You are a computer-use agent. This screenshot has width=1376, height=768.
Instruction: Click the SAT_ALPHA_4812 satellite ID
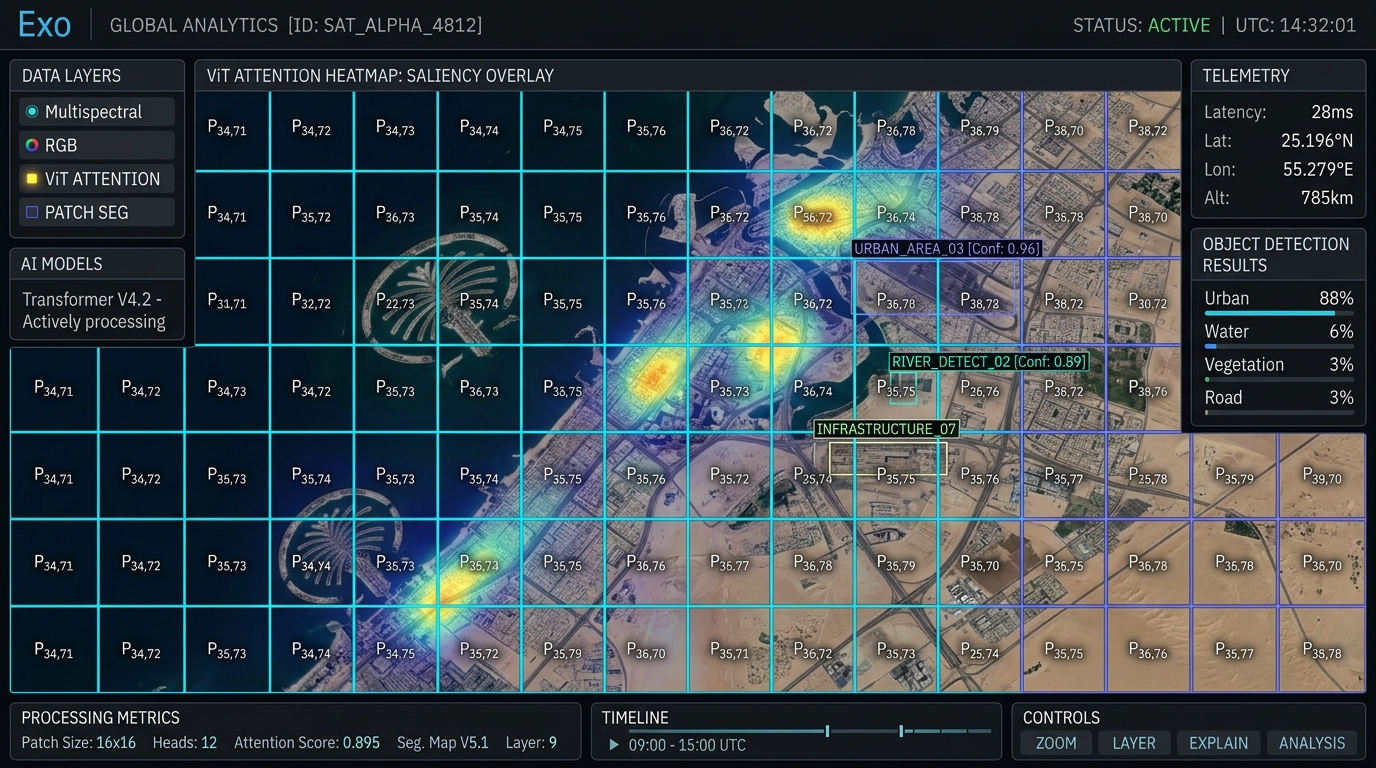tap(401, 25)
